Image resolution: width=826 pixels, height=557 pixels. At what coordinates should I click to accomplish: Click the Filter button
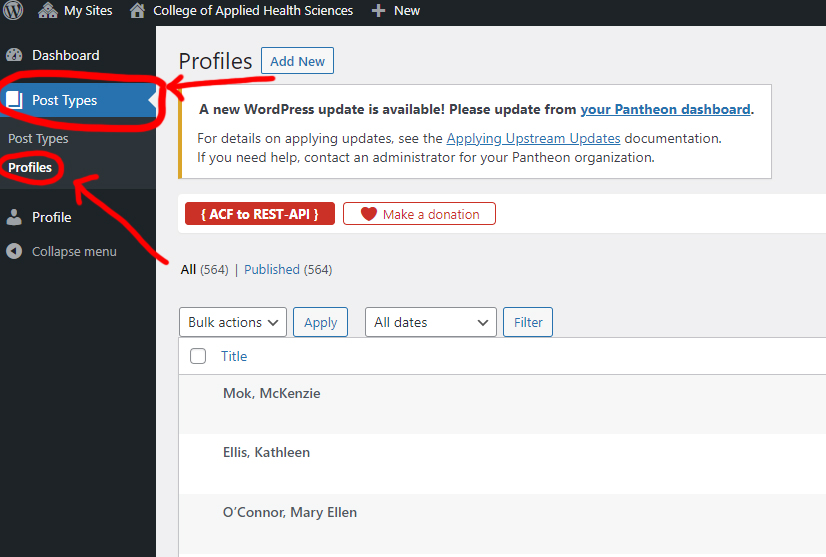tap(528, 322)
